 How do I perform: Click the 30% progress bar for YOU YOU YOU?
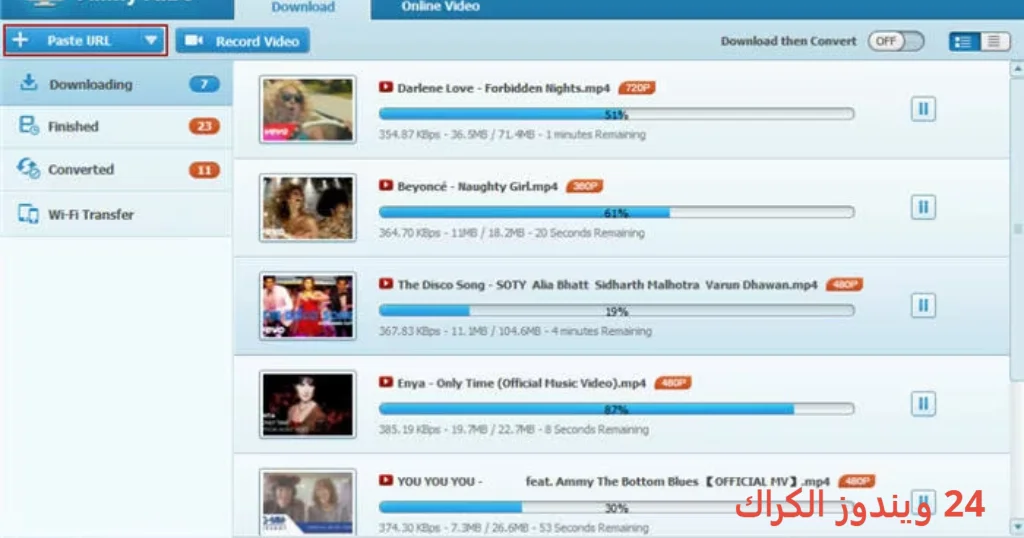(616, 507)
